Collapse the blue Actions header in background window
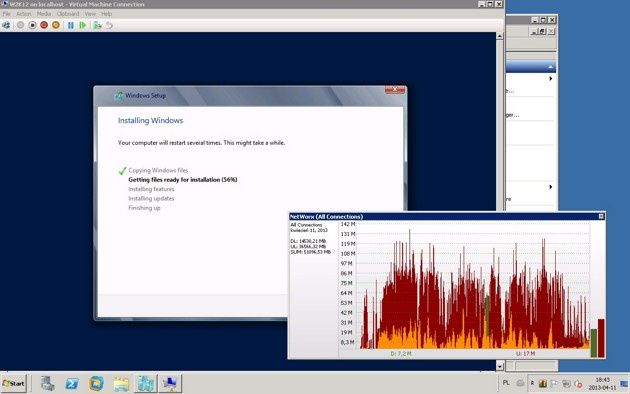 coord(550,67)
